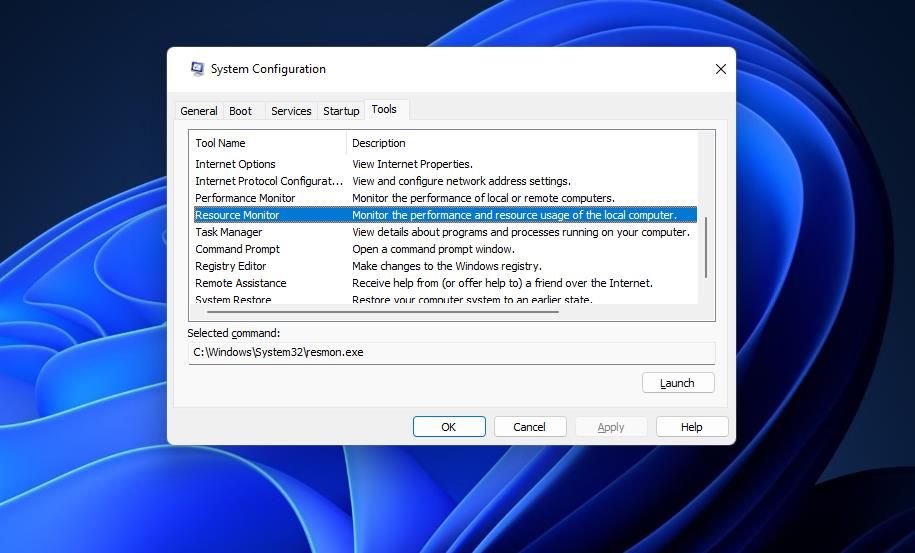
Task: Open the Boot tab
Action: (x=240, y=111)
